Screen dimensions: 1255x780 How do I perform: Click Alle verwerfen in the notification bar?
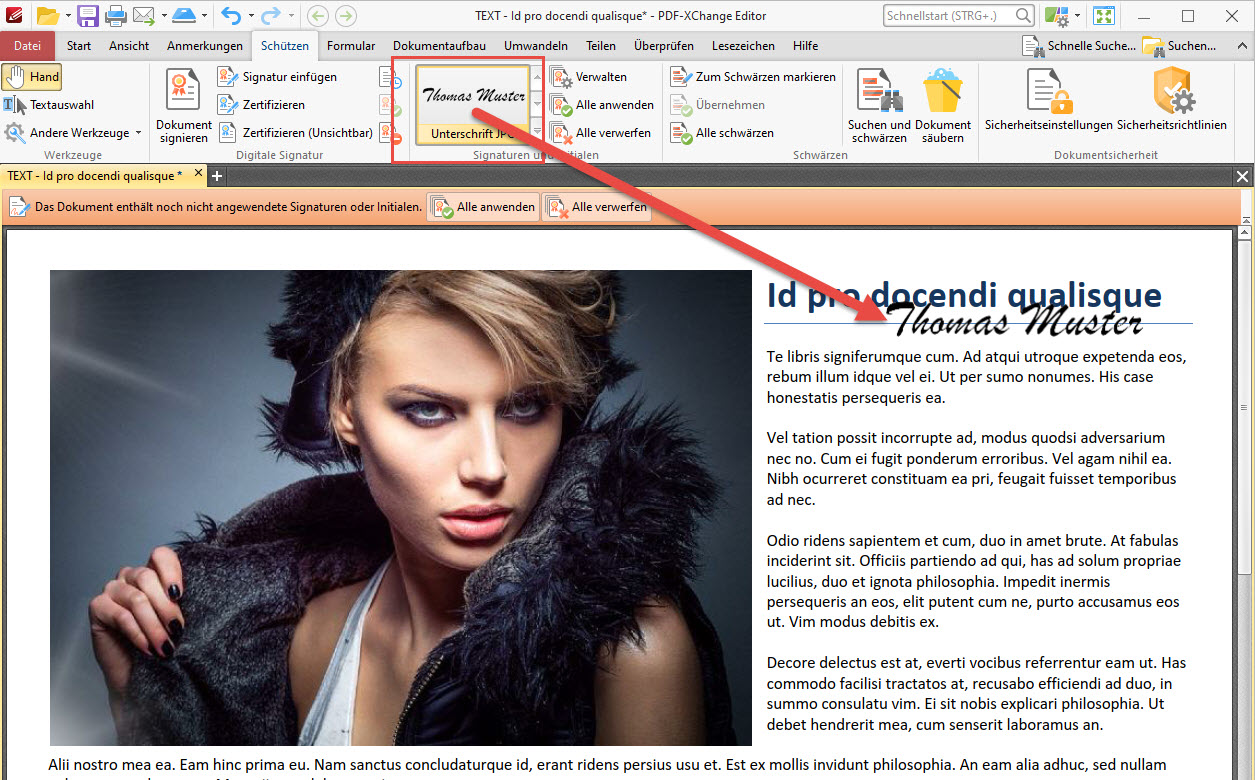point(597,208)
